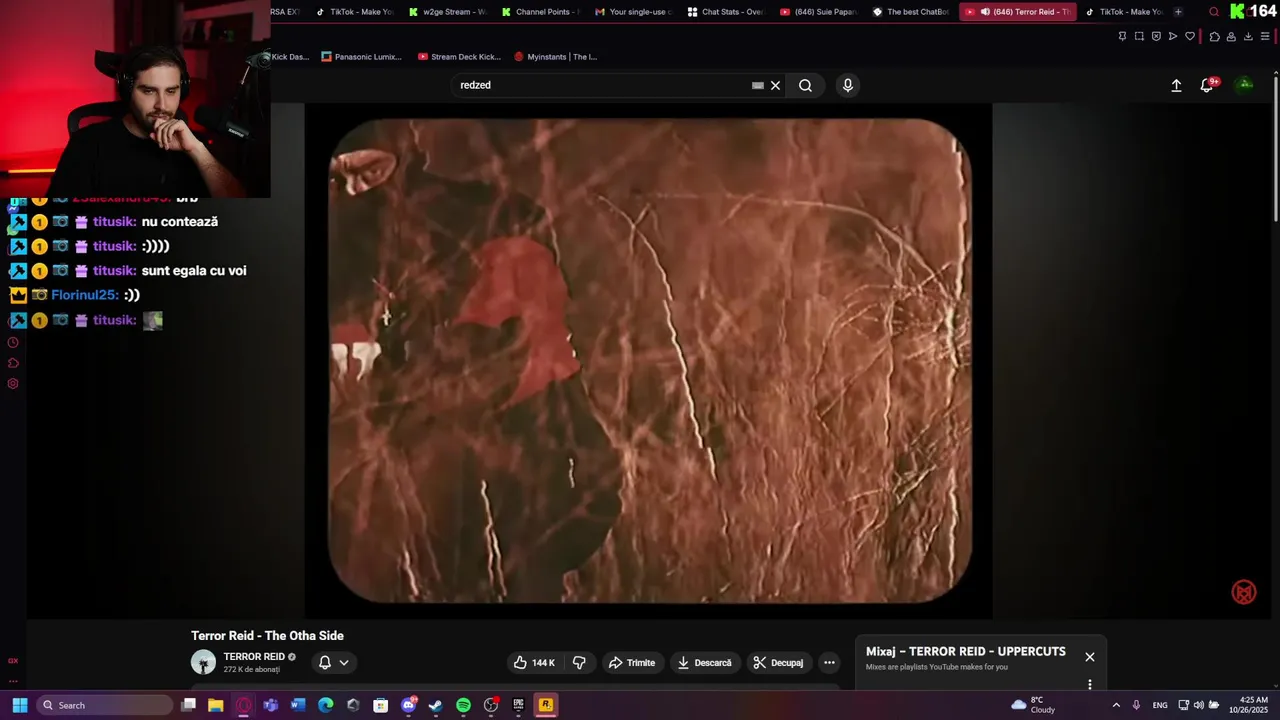This screenshot has width=1280, height=720.
Task: Open Microsoft Teams from the taskbar
Action: coord(270,705)
